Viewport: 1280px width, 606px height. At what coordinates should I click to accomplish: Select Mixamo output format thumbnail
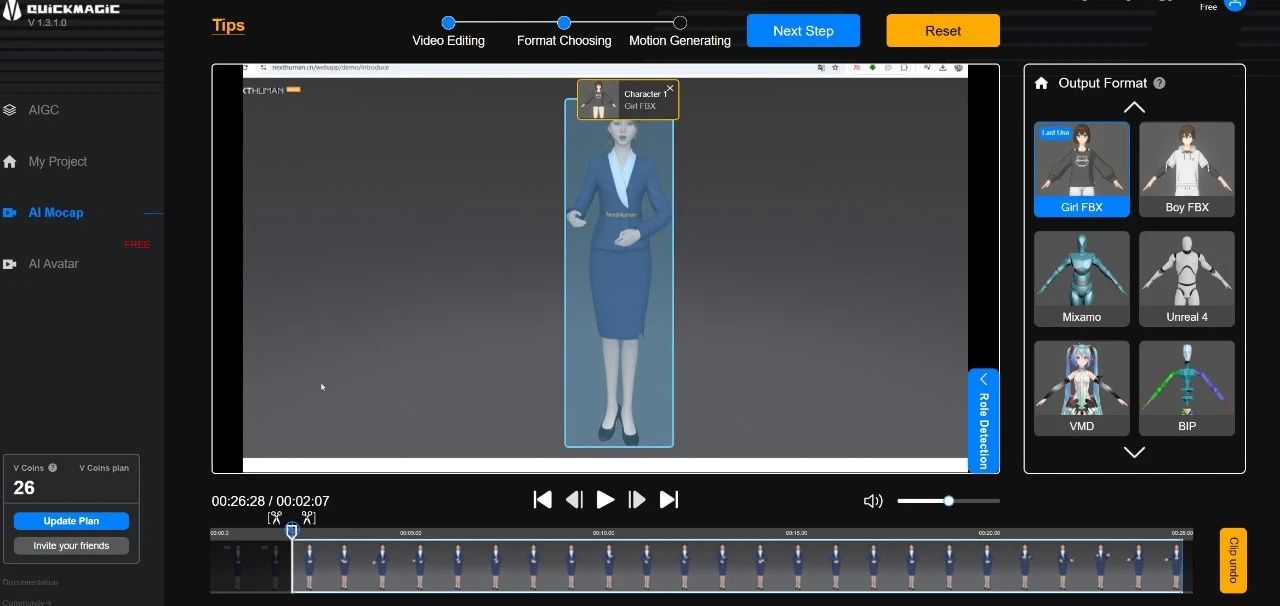(x=1081, y=279)
